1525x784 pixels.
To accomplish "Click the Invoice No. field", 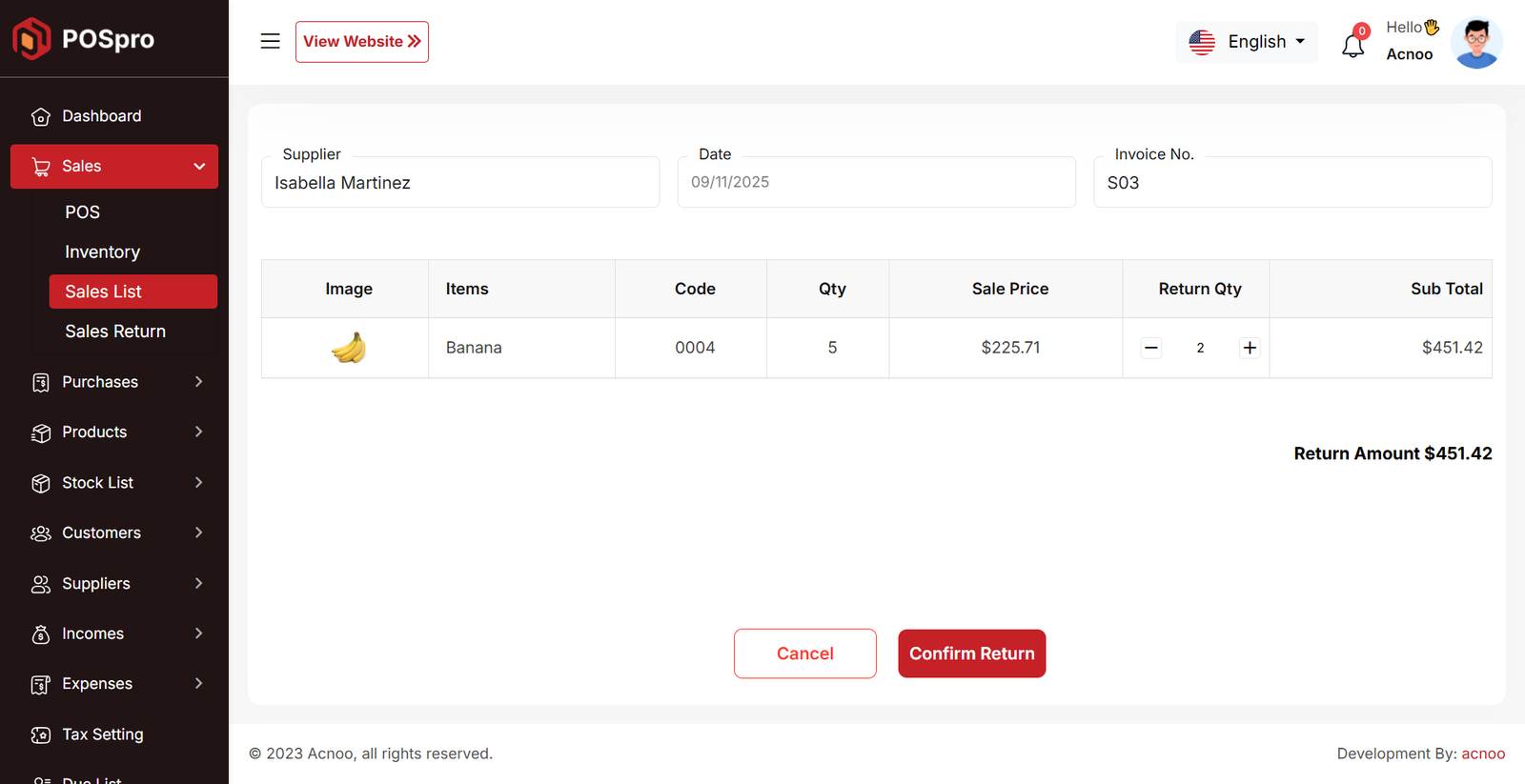I will click(x=1291, y=183).
